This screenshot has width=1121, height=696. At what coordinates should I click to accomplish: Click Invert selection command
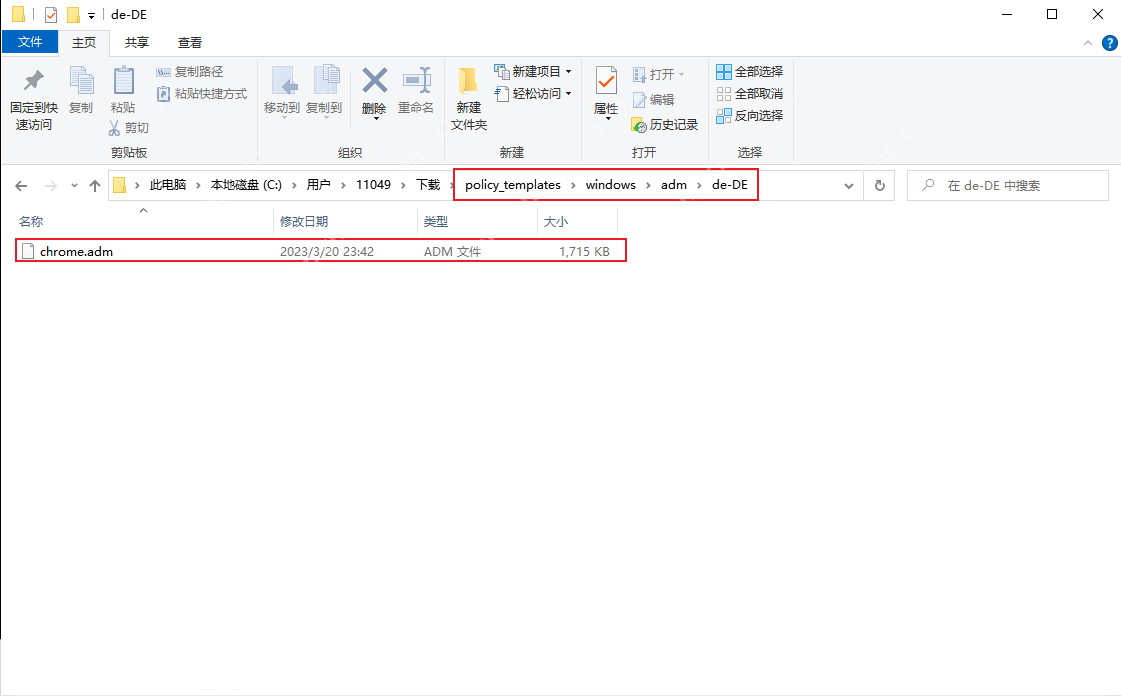tap(749, 116)
